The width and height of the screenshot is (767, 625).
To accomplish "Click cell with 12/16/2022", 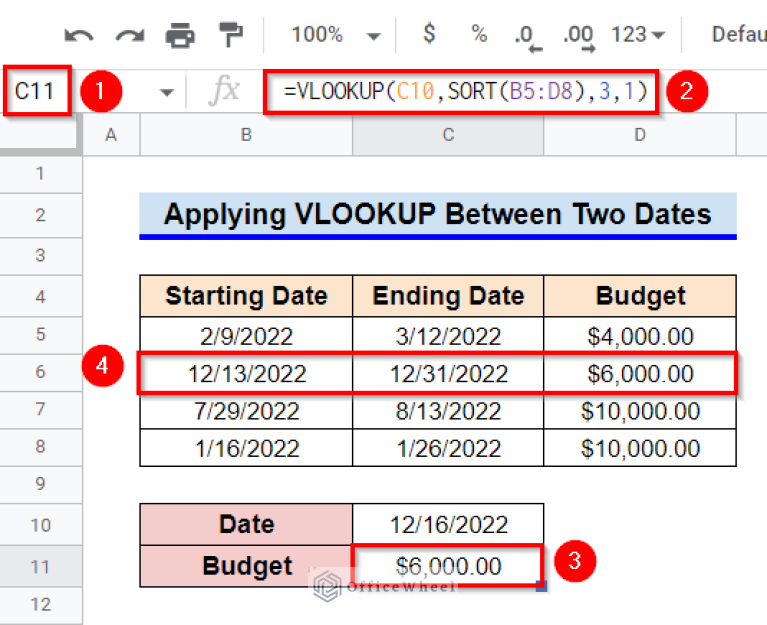I will tap(448, 524).
